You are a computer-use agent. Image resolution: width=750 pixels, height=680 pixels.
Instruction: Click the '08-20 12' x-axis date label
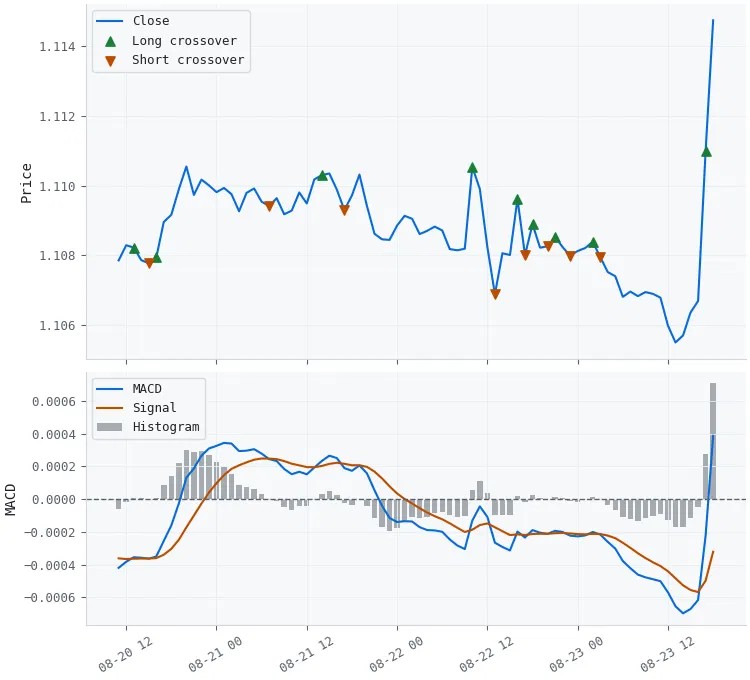(x=124, y=654)
